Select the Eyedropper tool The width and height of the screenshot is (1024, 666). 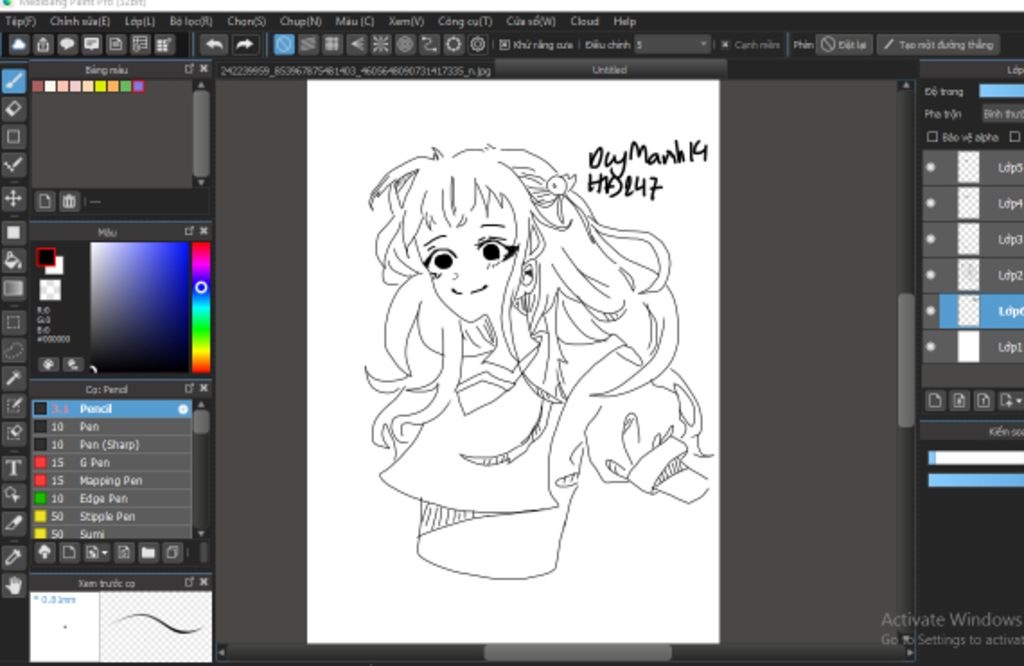[x=14, y=558]
